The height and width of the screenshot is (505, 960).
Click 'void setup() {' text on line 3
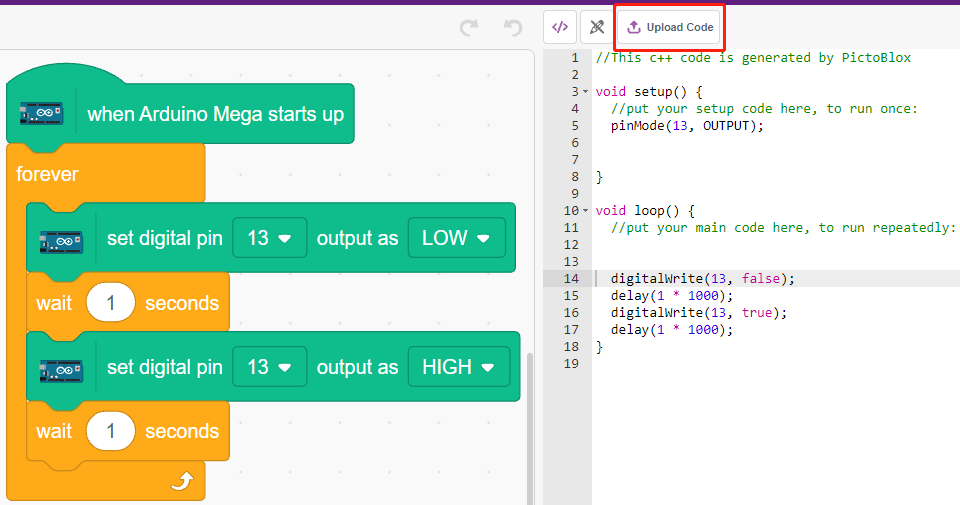pyautogui.click(x=648, y=92)
